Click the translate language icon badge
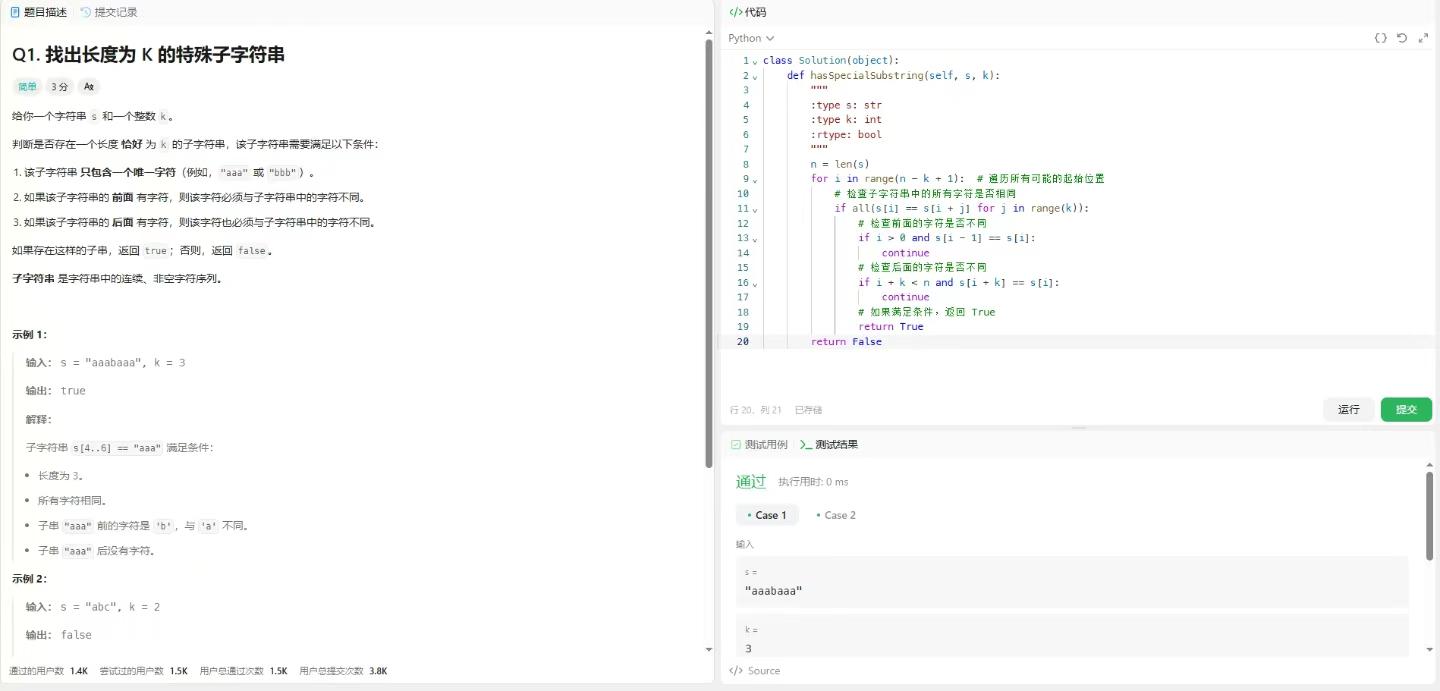Viewport: 1440px width, 691px height. 89,87
